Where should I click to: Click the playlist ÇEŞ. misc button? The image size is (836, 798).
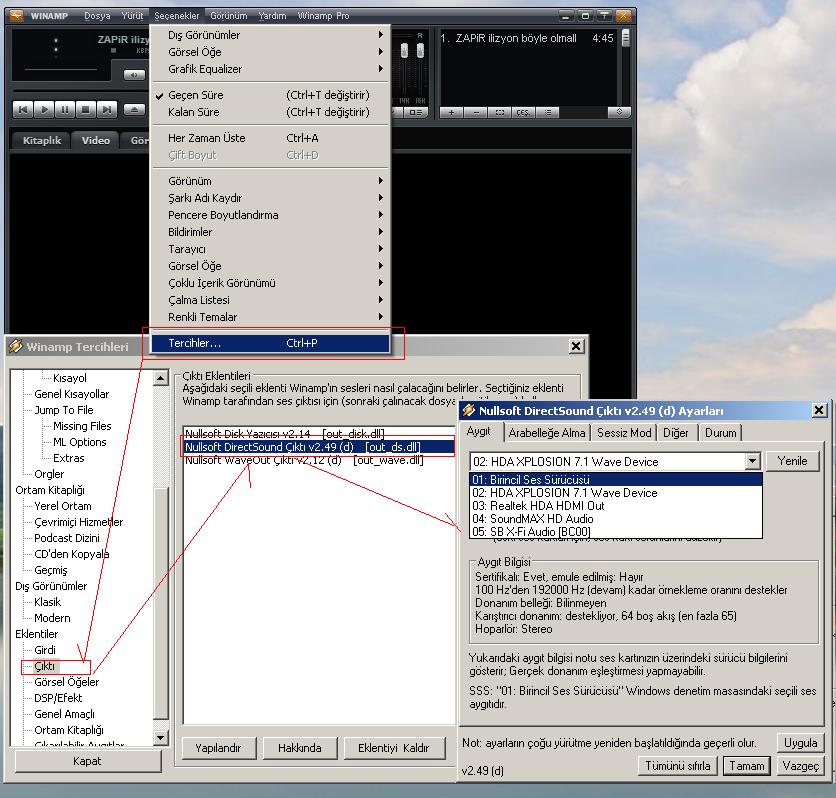[x=523, y=112]
